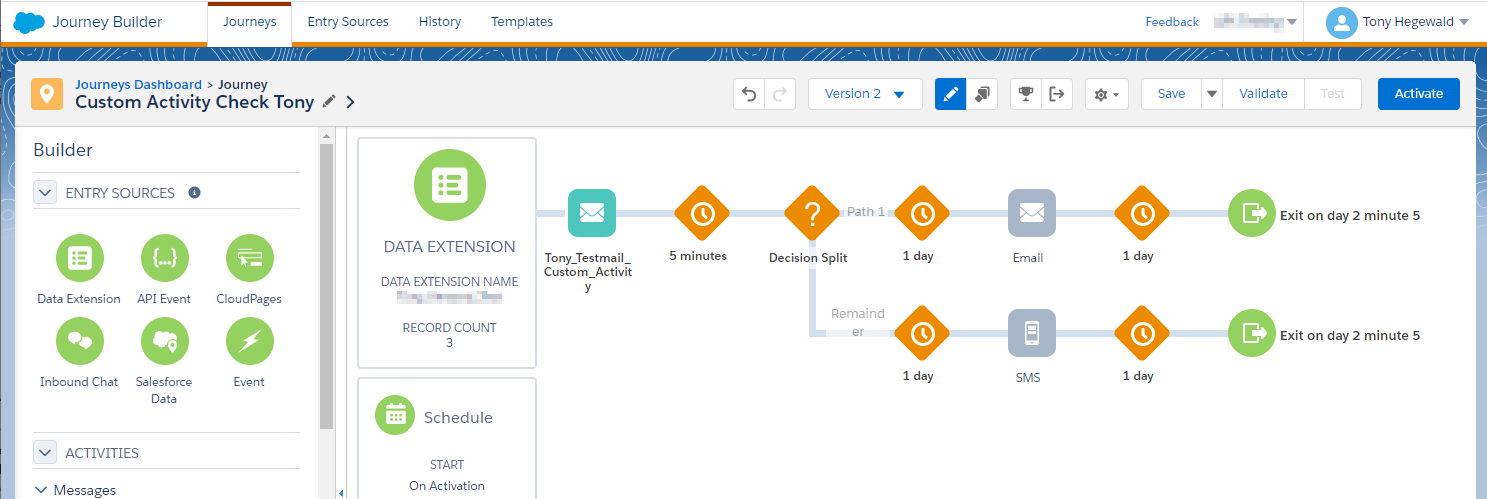Image resolution: width=1487 pixels, height=499 pixels.
Task: Collapse the Messages group chevron
Action: pyautogui.click(x=41, y=490)
